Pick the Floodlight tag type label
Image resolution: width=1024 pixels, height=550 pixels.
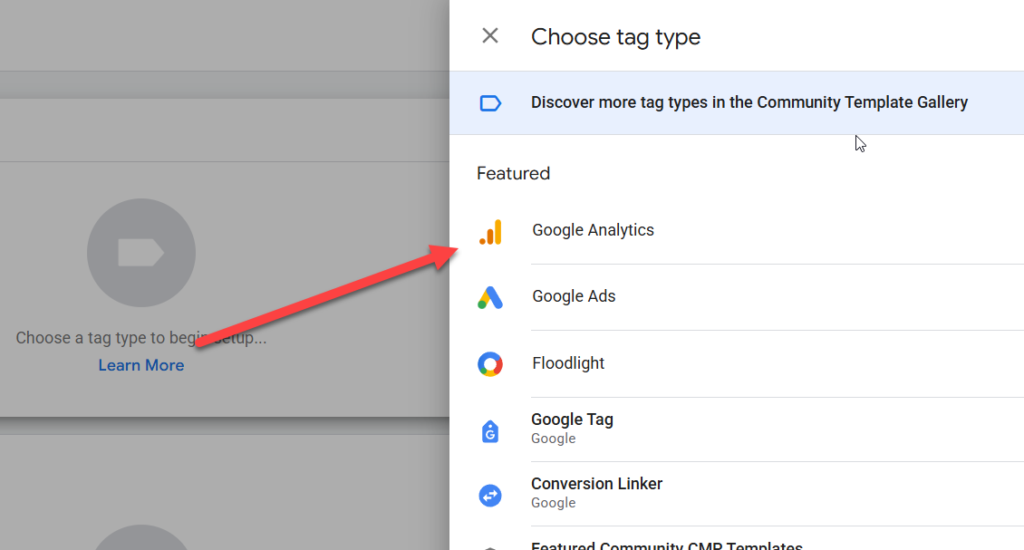click(x=568, y=363)
